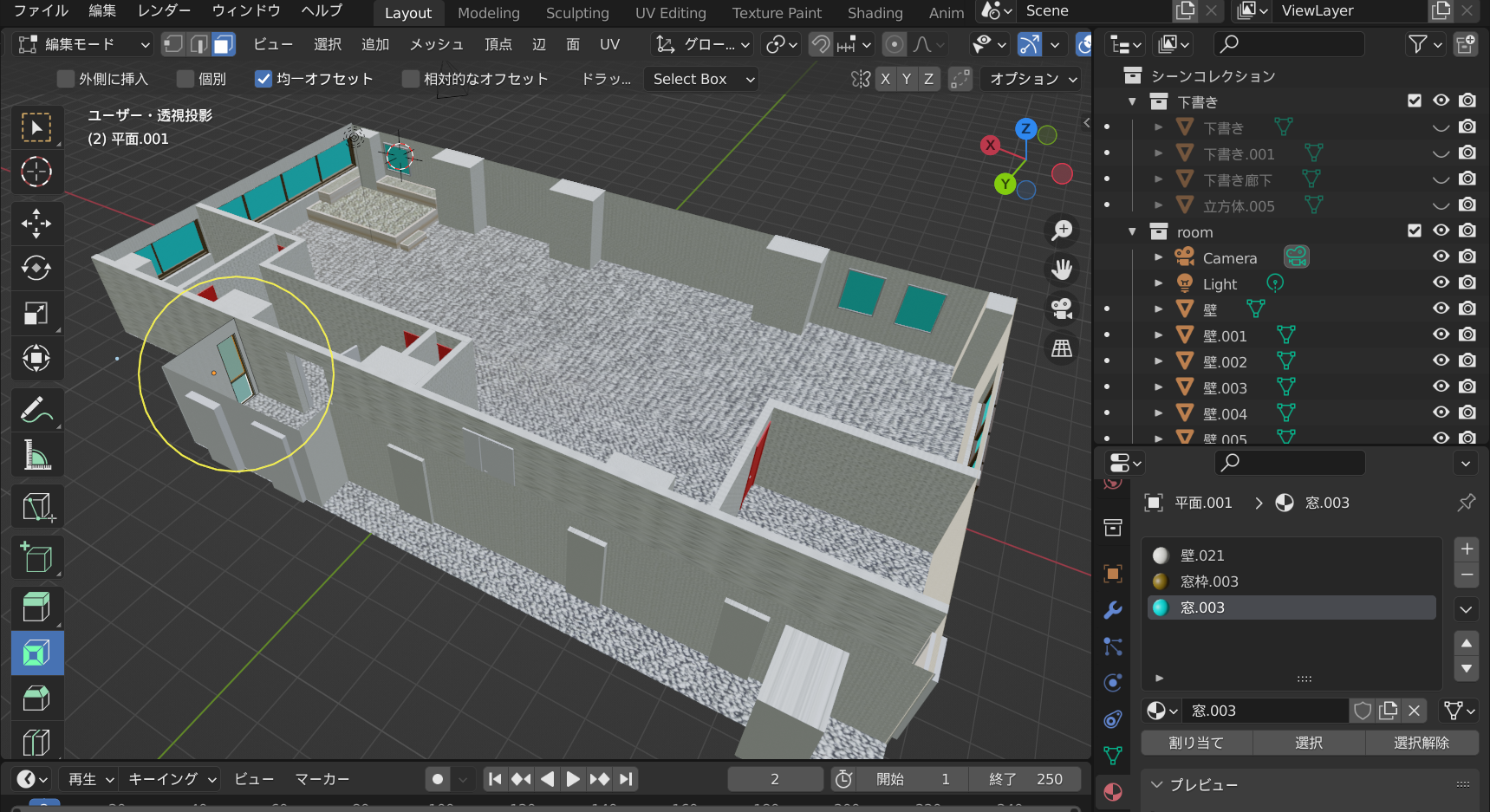Click the camera view icon in viewport
This screenshot has width=1490, height=812.
(1062, 309)
